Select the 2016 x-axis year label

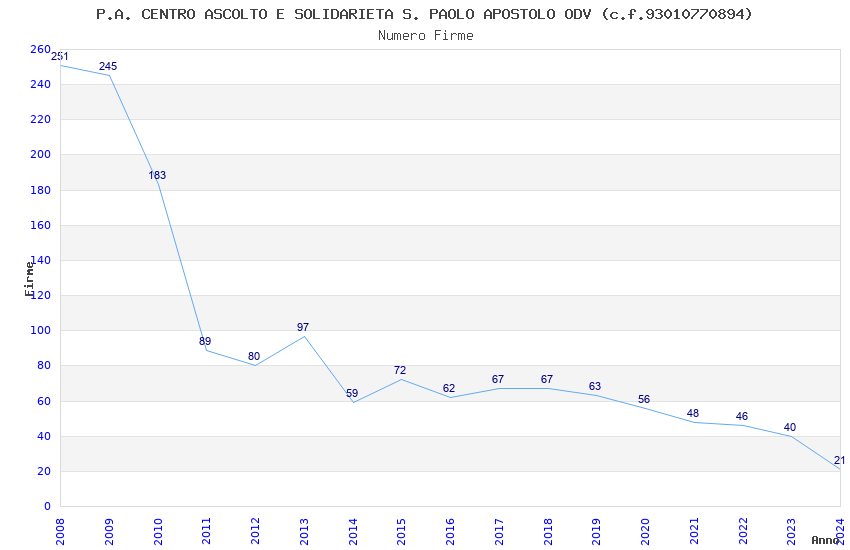point(450,531)
